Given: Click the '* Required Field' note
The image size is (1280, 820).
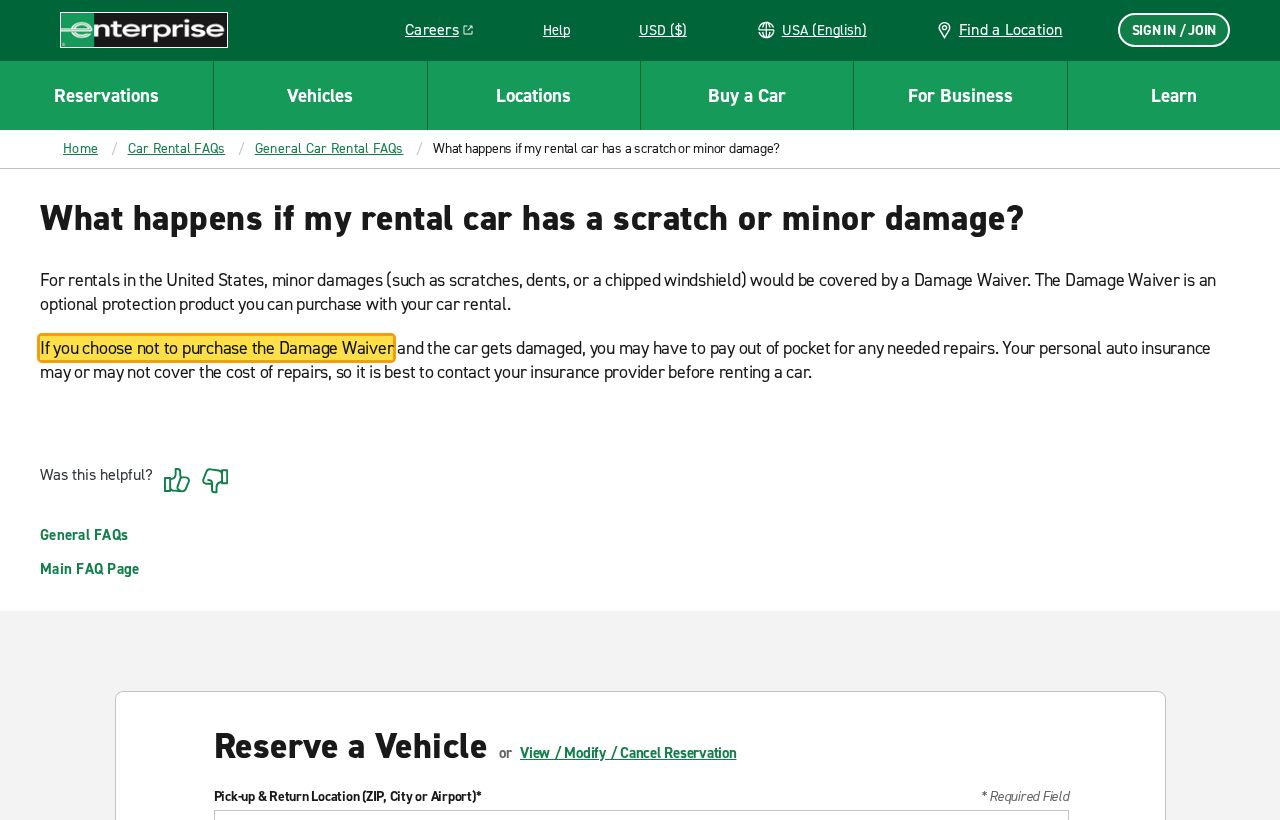Looking at the screenshot, I should tap(1025, 797).
